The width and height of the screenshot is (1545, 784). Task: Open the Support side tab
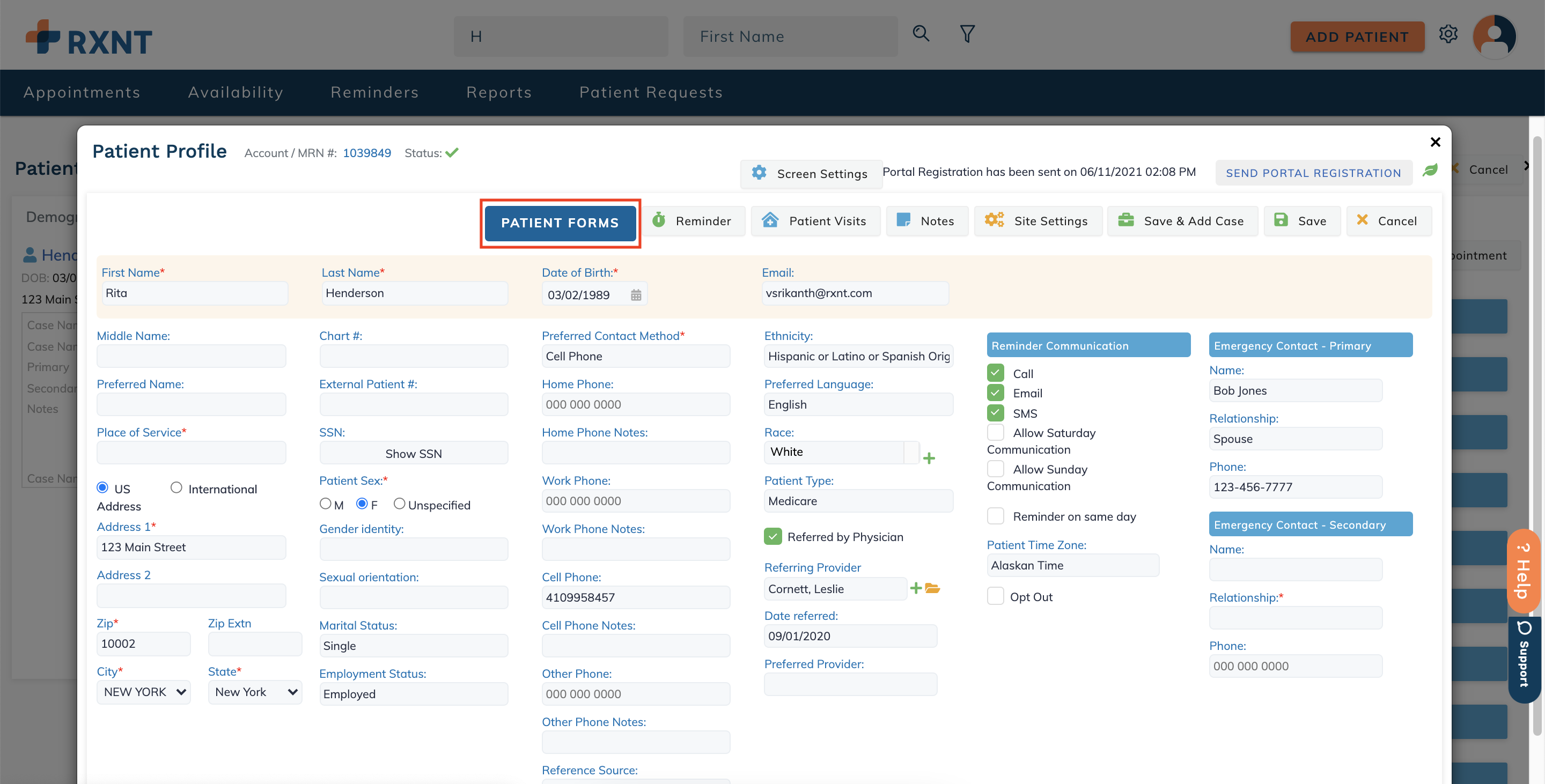1524,660
